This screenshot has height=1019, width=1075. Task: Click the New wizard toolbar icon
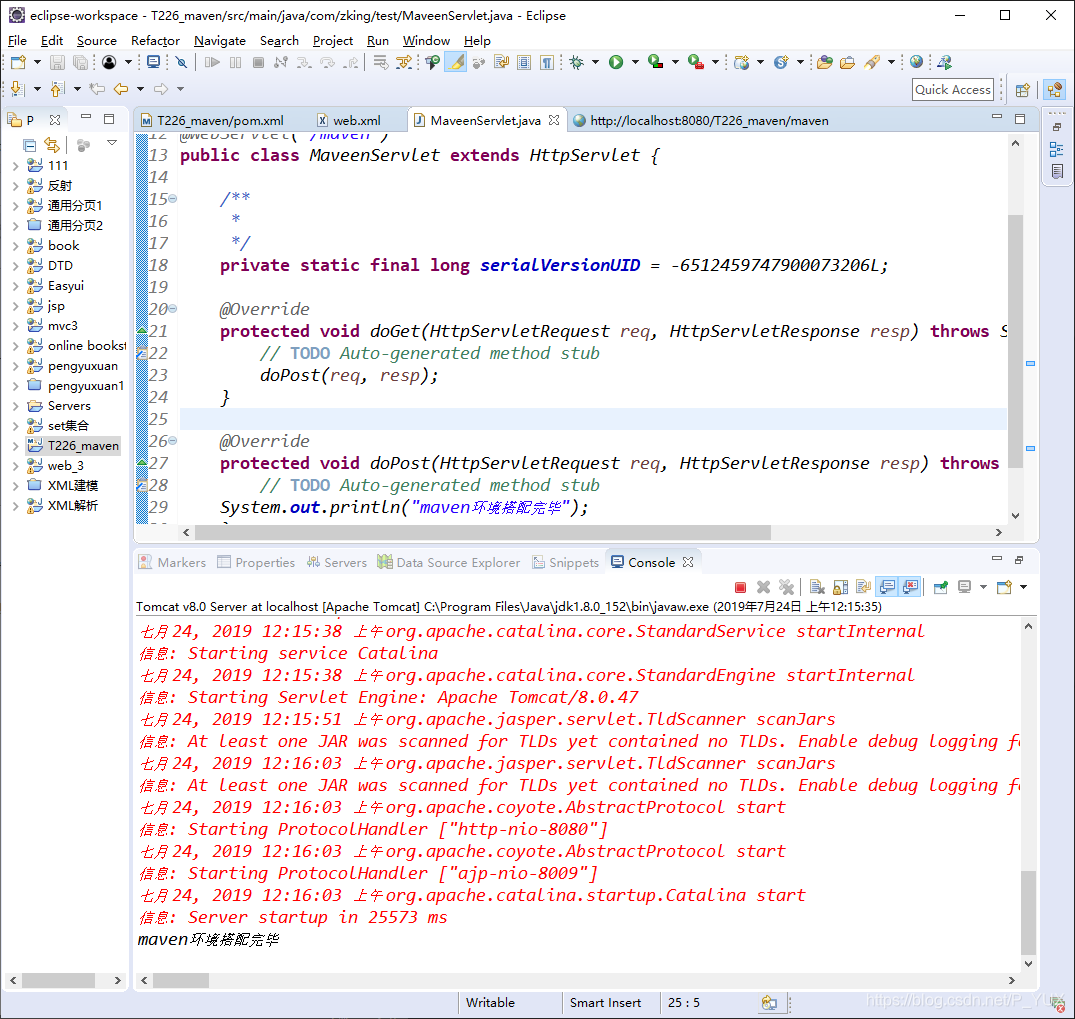click(x=19, y=62)
